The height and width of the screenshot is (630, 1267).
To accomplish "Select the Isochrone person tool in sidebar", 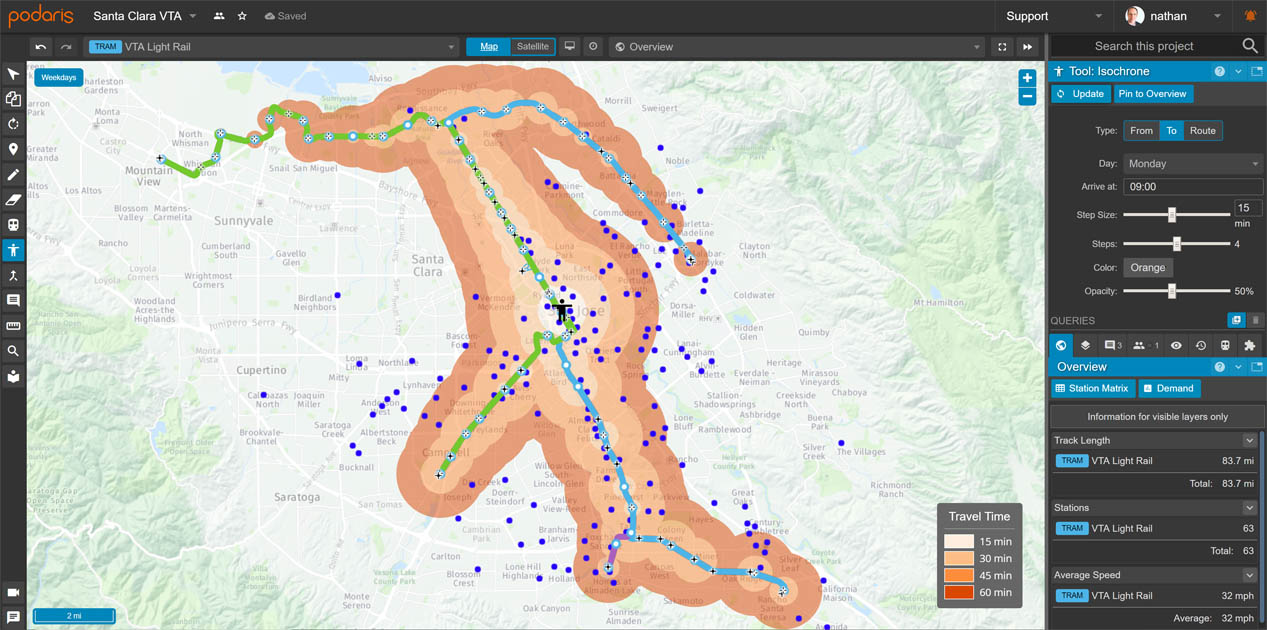I will click(13, 250).
